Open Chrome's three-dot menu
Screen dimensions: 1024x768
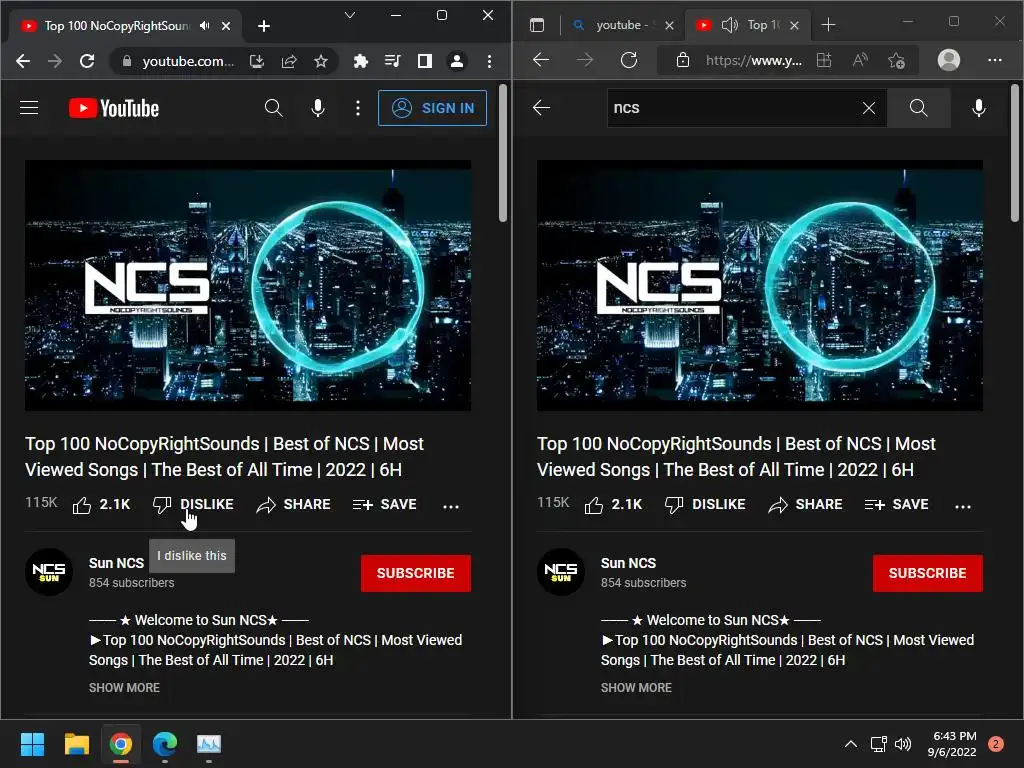tap(489, 61)
